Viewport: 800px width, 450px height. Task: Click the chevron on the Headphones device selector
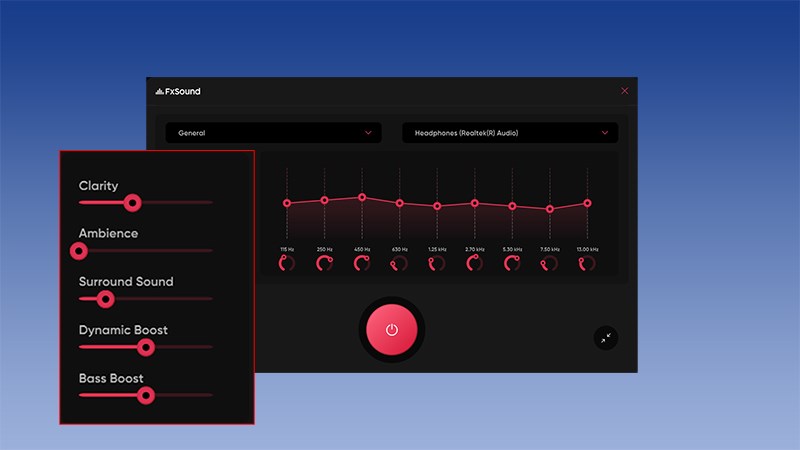pos(605,133)
